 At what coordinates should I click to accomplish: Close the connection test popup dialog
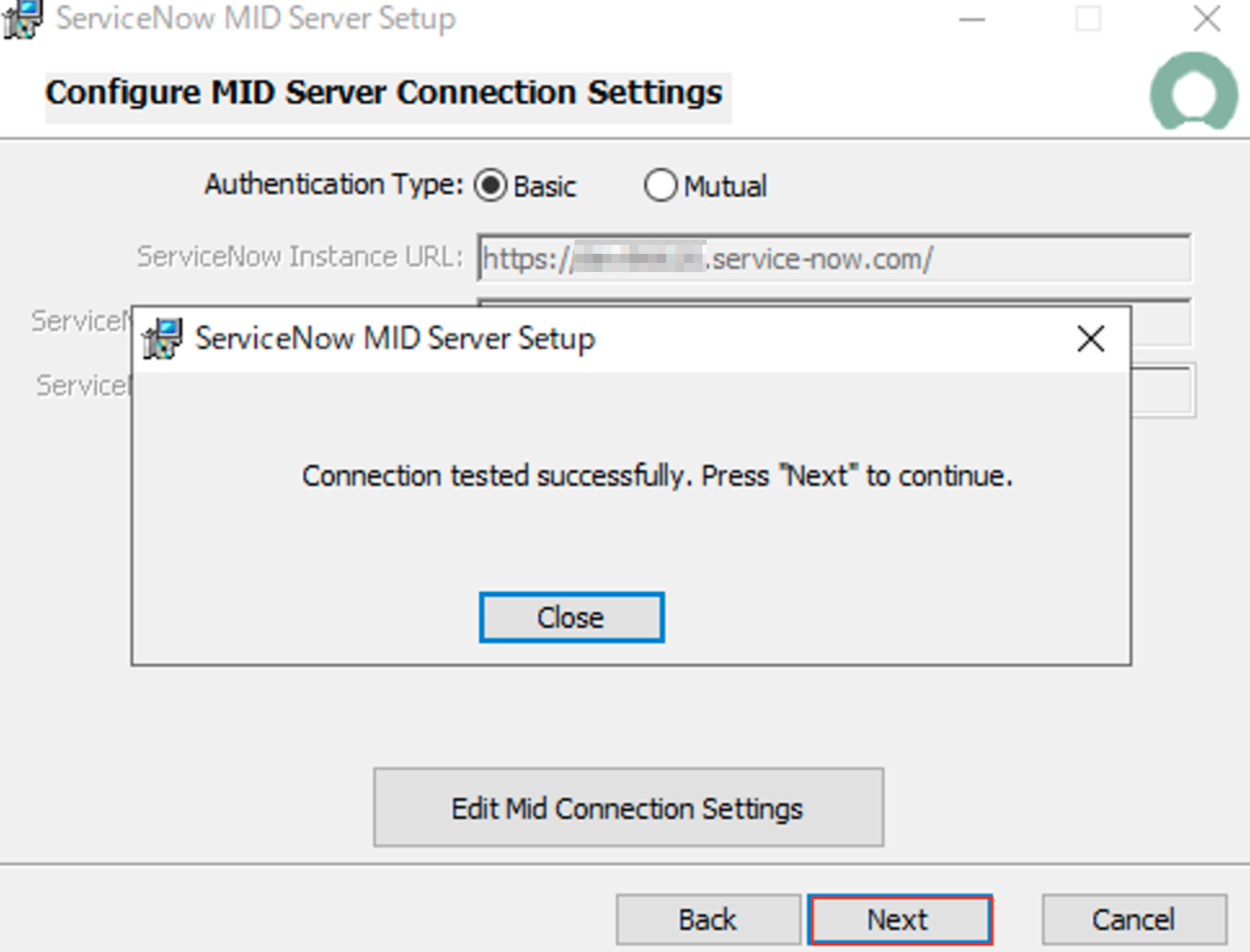(571, 617)
